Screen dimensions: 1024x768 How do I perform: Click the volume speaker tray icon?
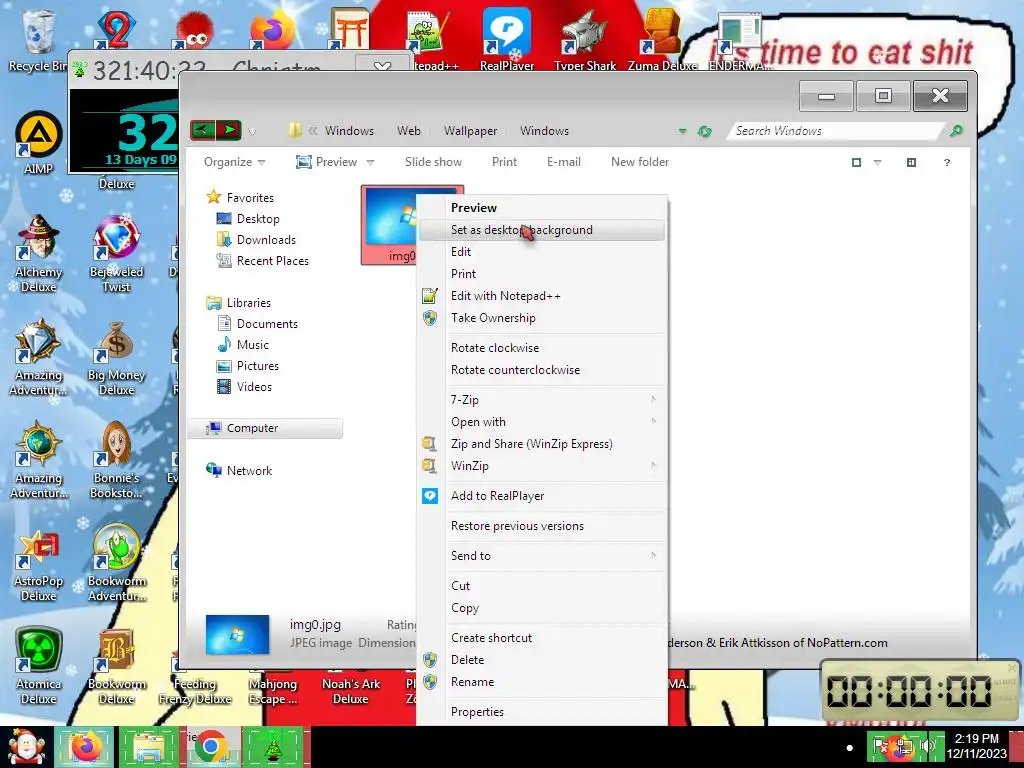927,745
